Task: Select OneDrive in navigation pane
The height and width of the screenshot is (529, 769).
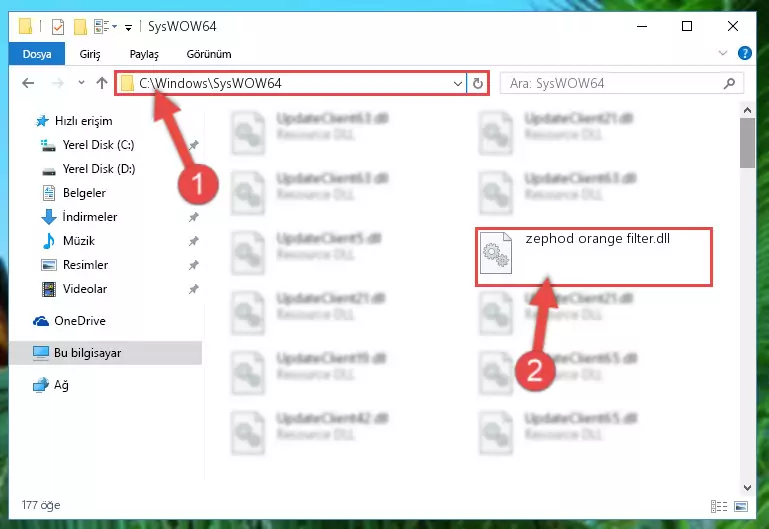Action: (79, 321)
